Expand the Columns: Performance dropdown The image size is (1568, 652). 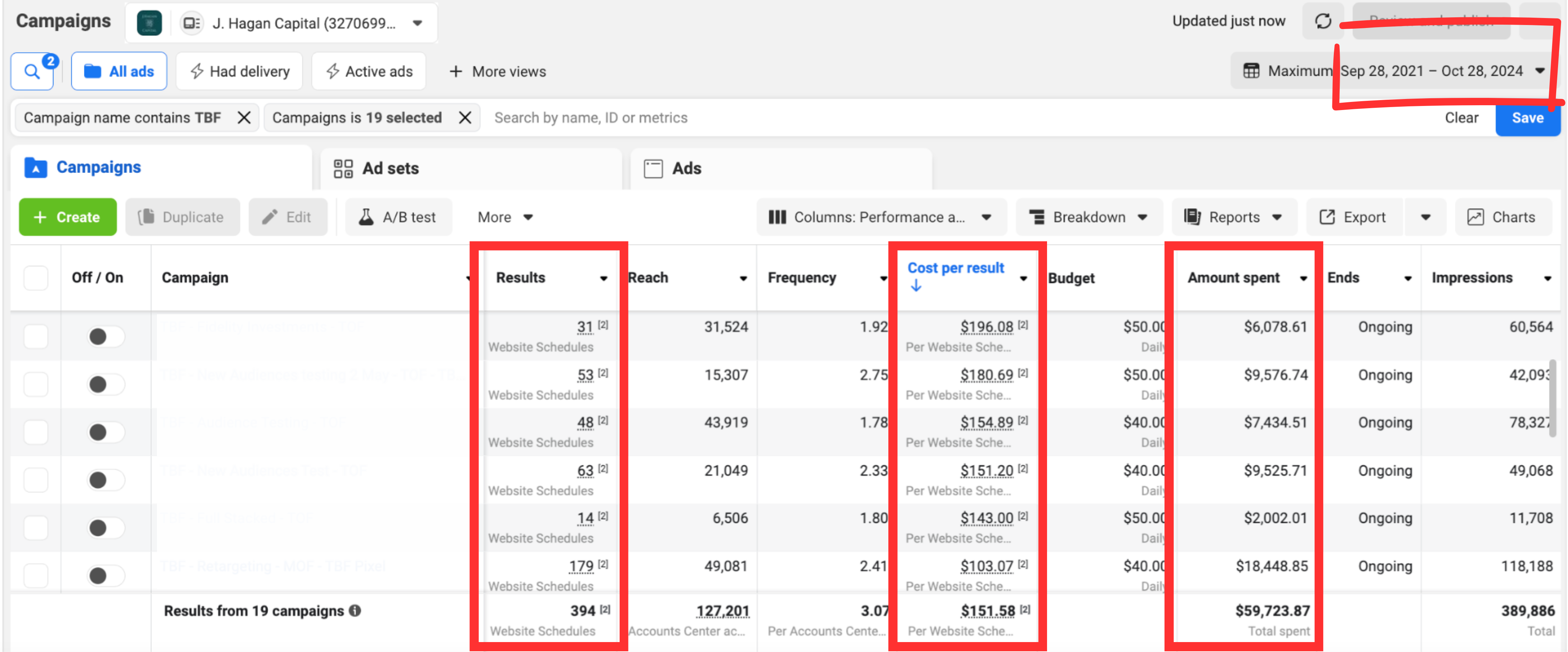click(x=881, y=217)
